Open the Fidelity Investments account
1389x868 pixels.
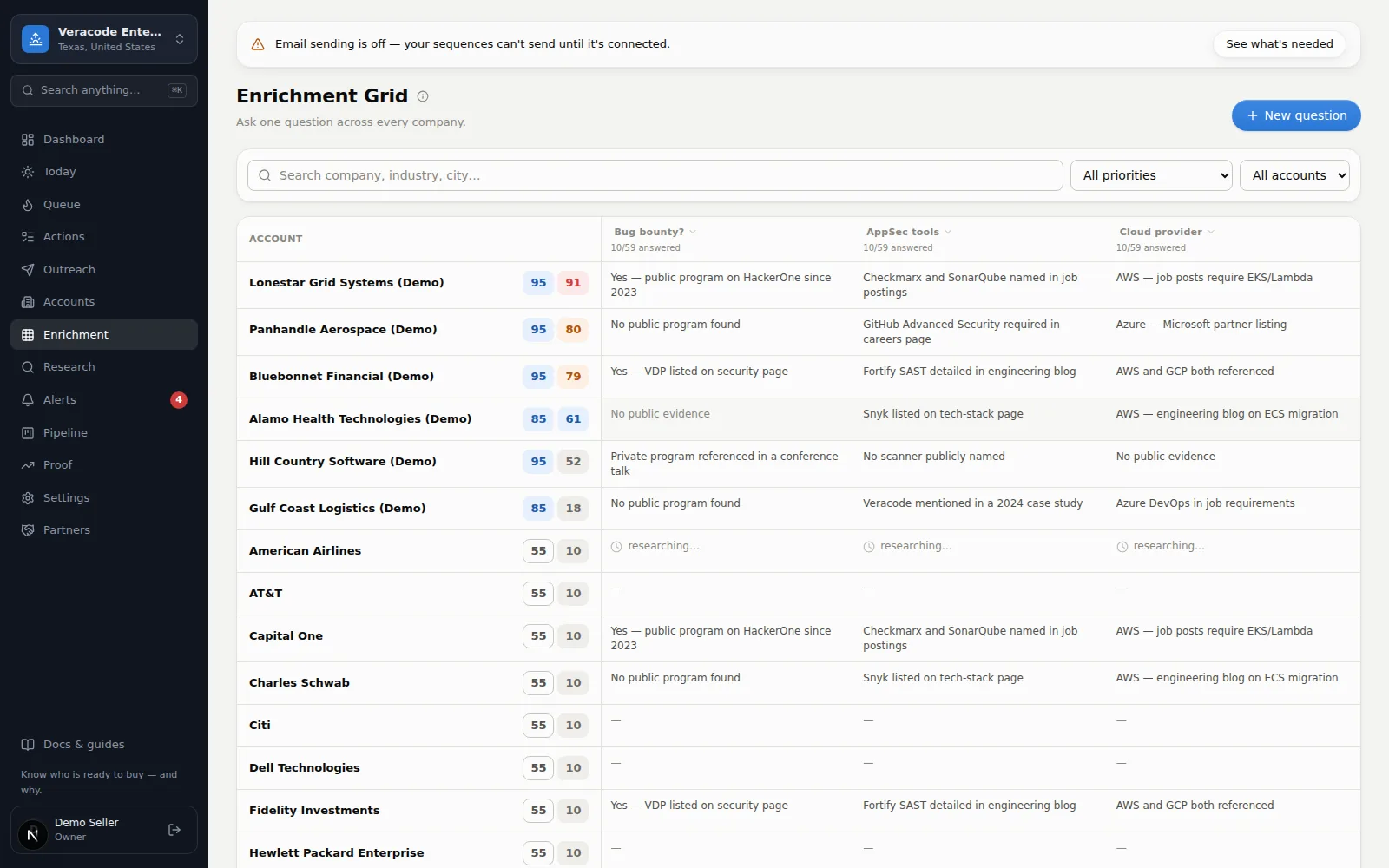(x=314, y=811)
